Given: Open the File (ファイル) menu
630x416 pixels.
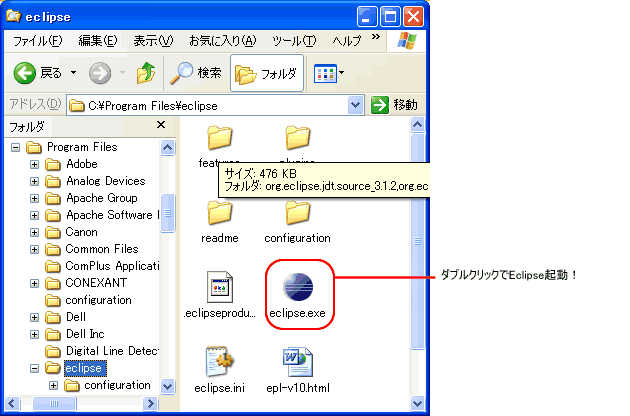Looking at the screenshot, I should [37, 41].
